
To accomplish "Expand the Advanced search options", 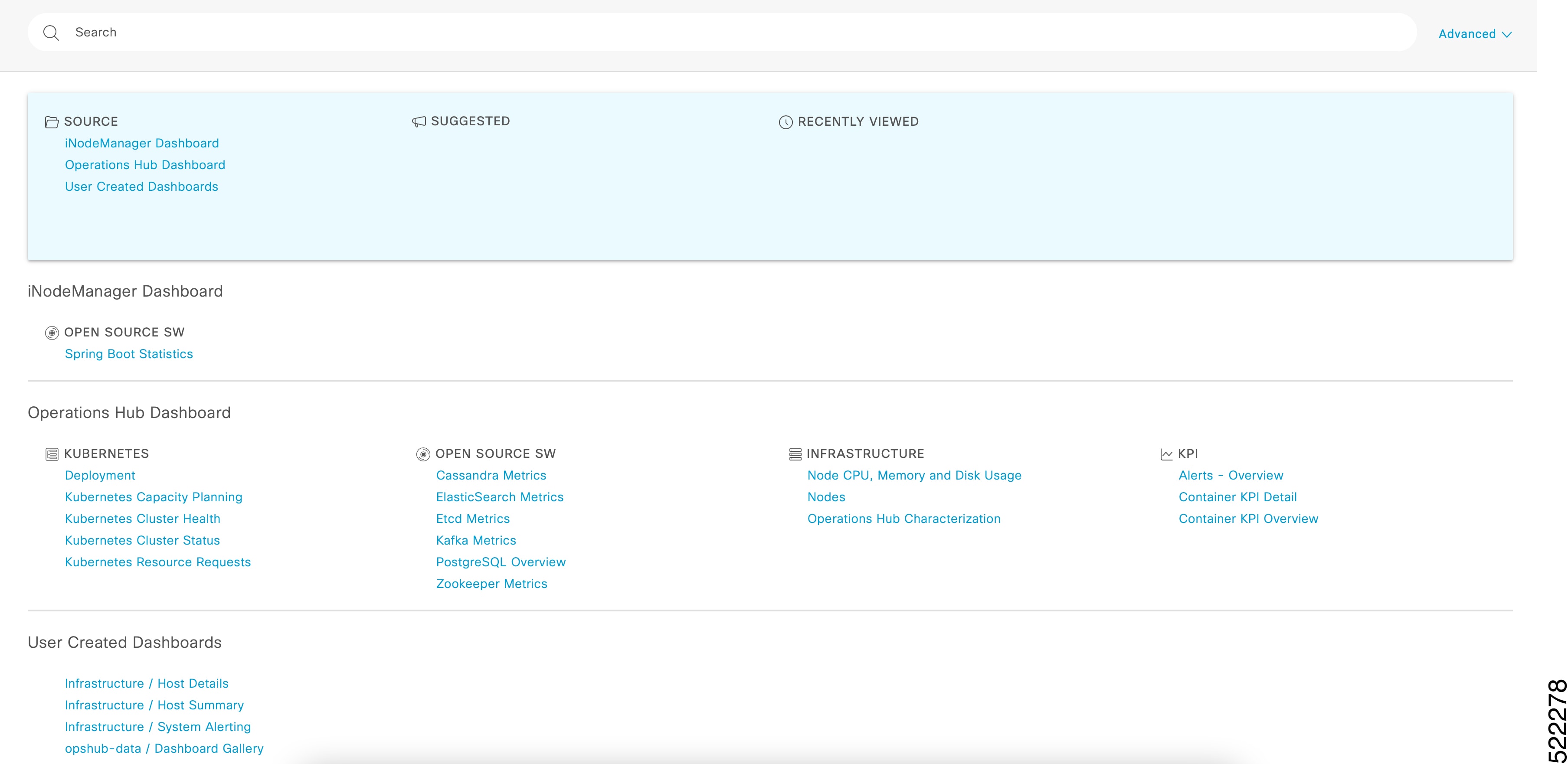I will [x=1475, y=34].
